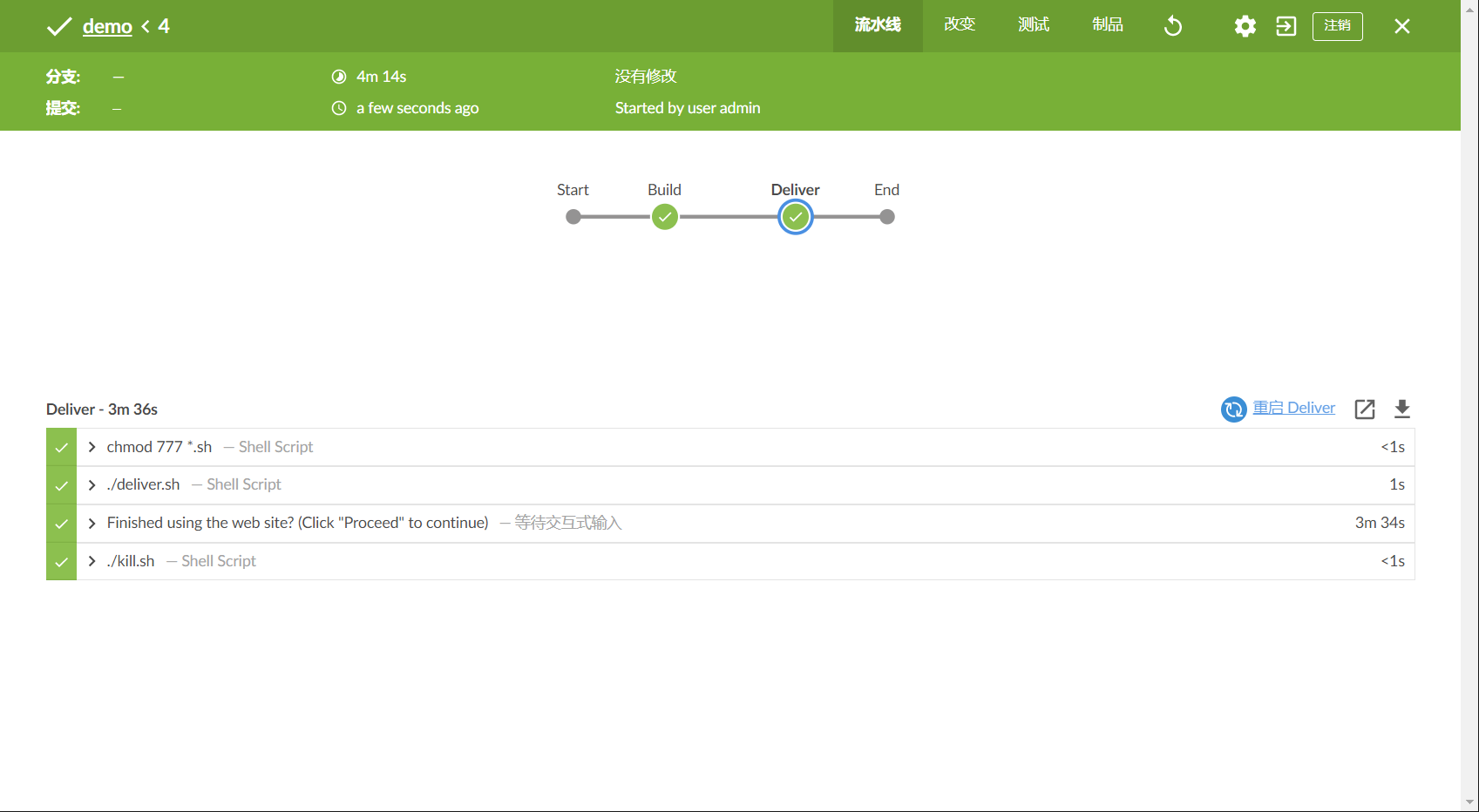Viewport: 1479px width, 812px height.
Task: Click the Start node of the pipeline
Action: [573, 216]
